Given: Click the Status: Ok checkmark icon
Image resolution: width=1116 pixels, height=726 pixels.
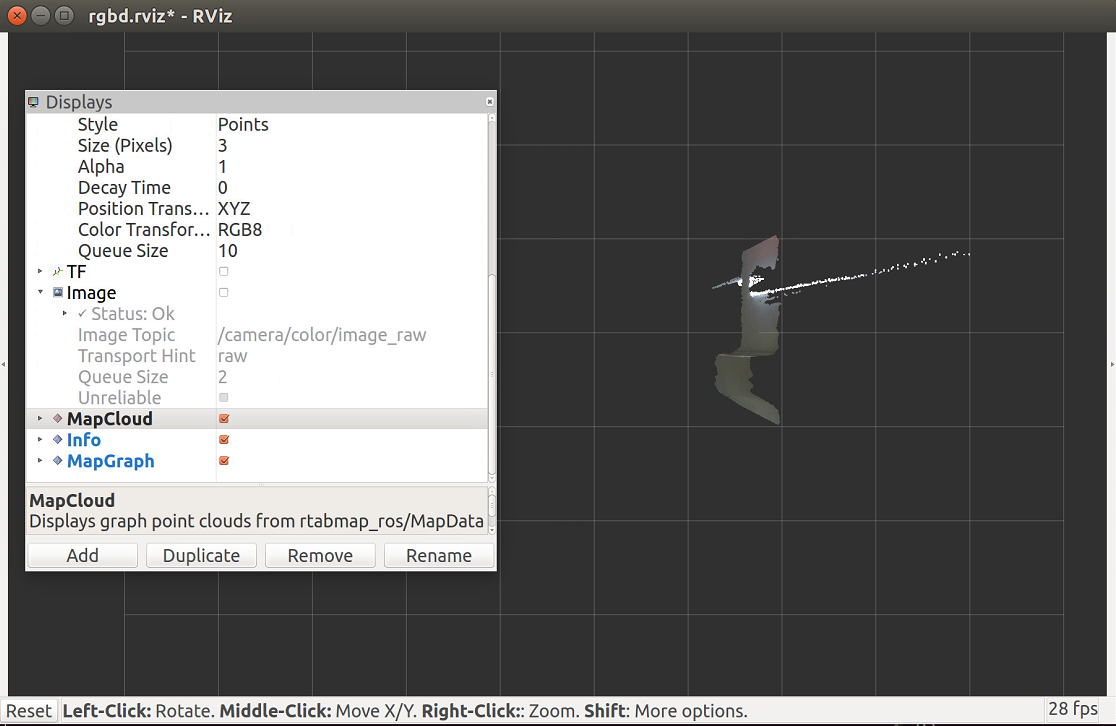Looking at the screenshot, I should (82, 314).
